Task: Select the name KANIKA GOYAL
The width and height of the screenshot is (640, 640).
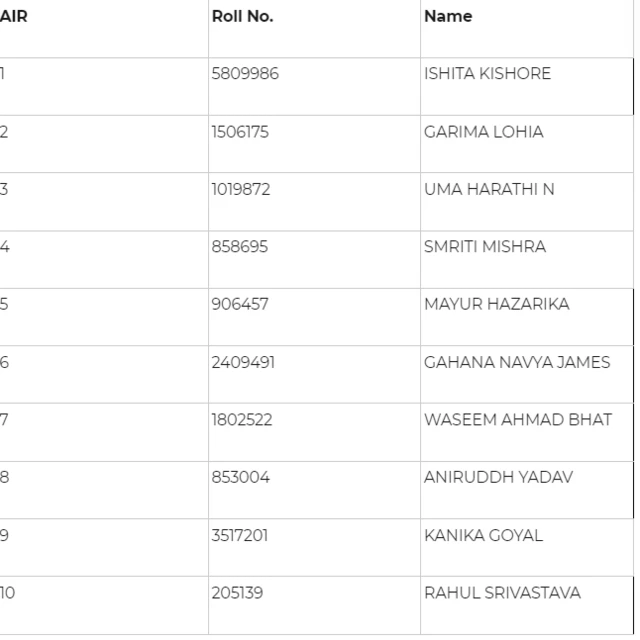Action: pos(484,536)
